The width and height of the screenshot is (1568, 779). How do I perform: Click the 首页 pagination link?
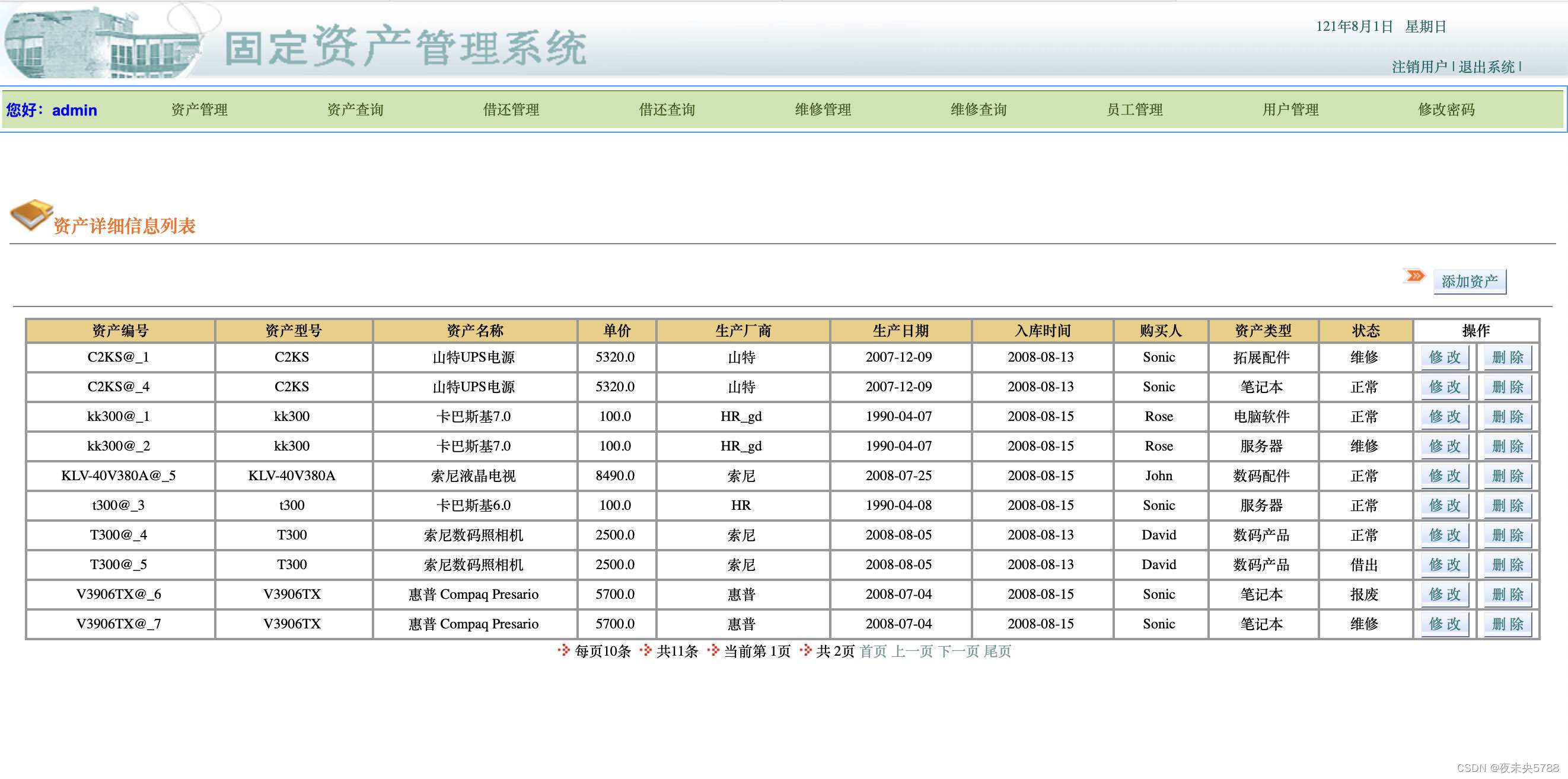[873, 651]
